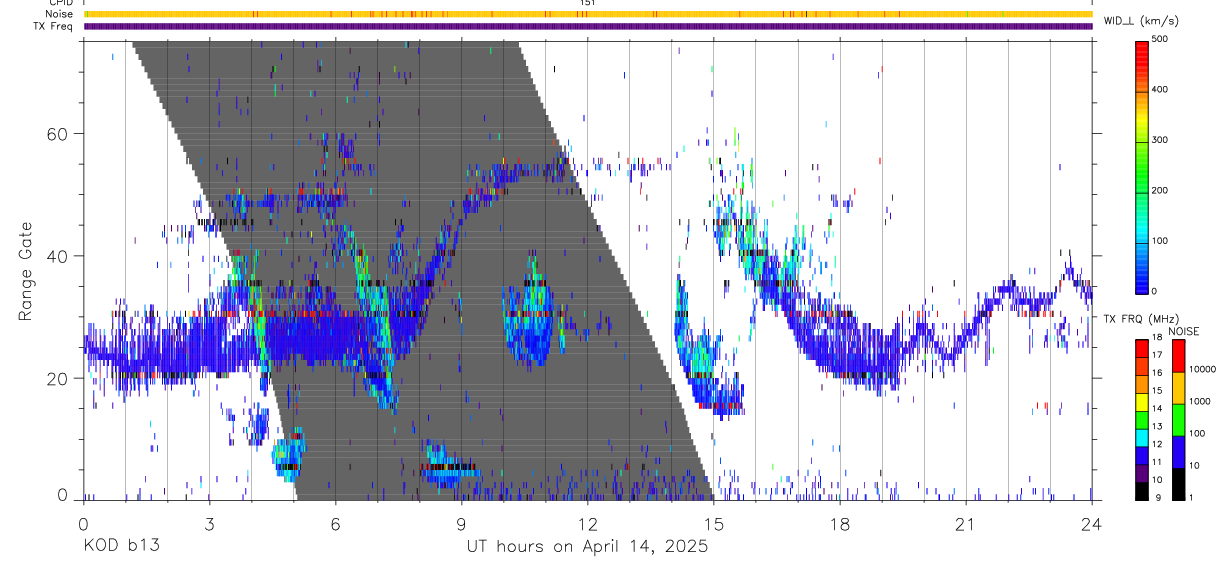Click the 'Noise' row label at top left

tap(59, 14)
